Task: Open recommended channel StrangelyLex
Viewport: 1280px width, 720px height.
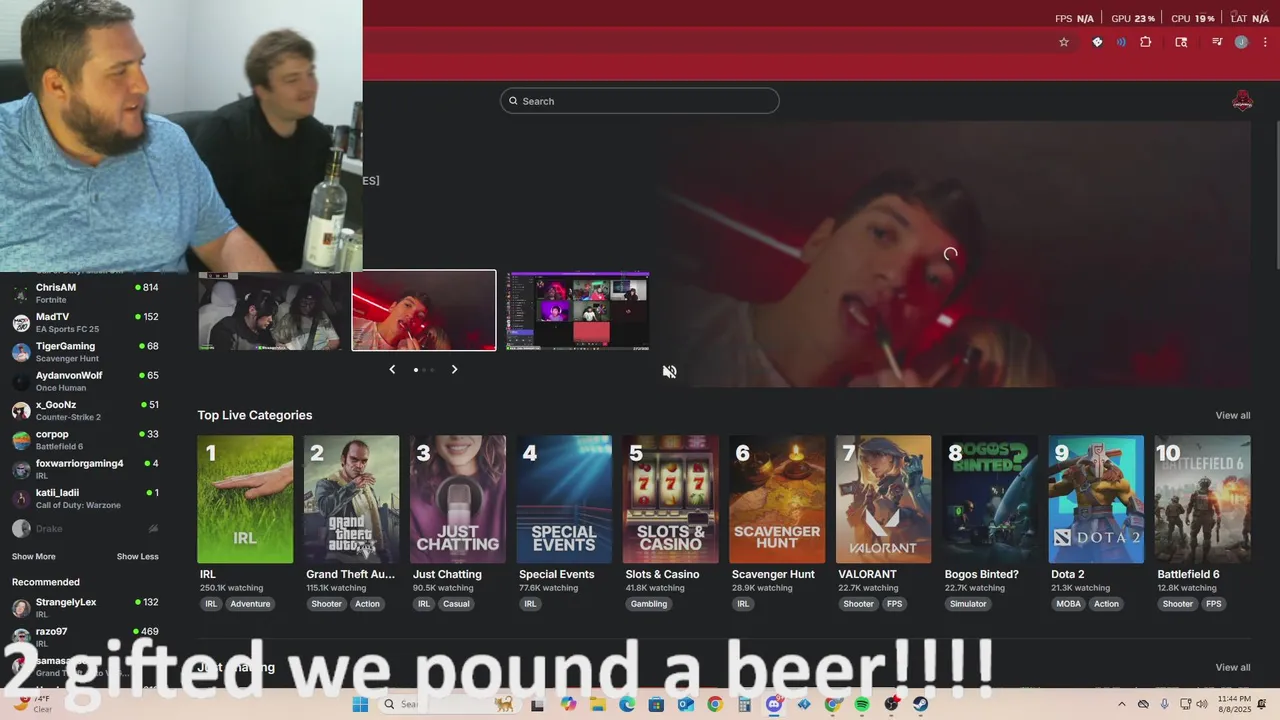Action: point(85,608)
